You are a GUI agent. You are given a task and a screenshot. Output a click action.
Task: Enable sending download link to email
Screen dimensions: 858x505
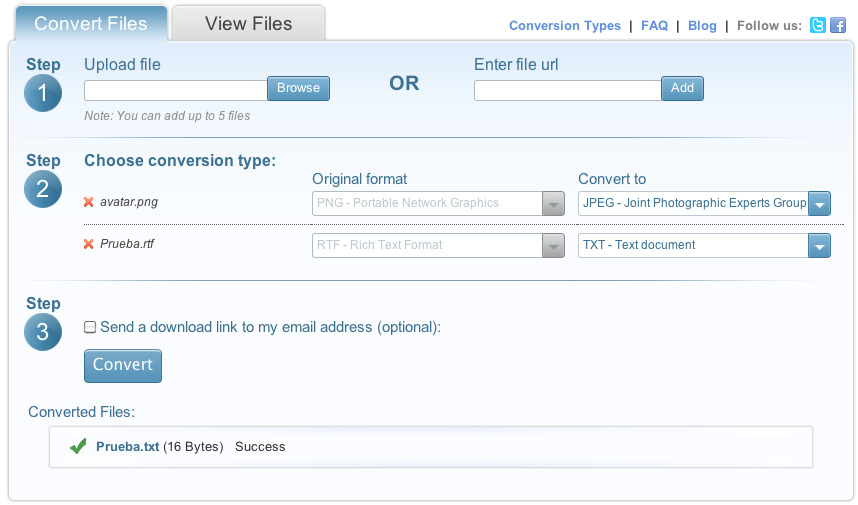pyautogui.click(x=90, y=327)
